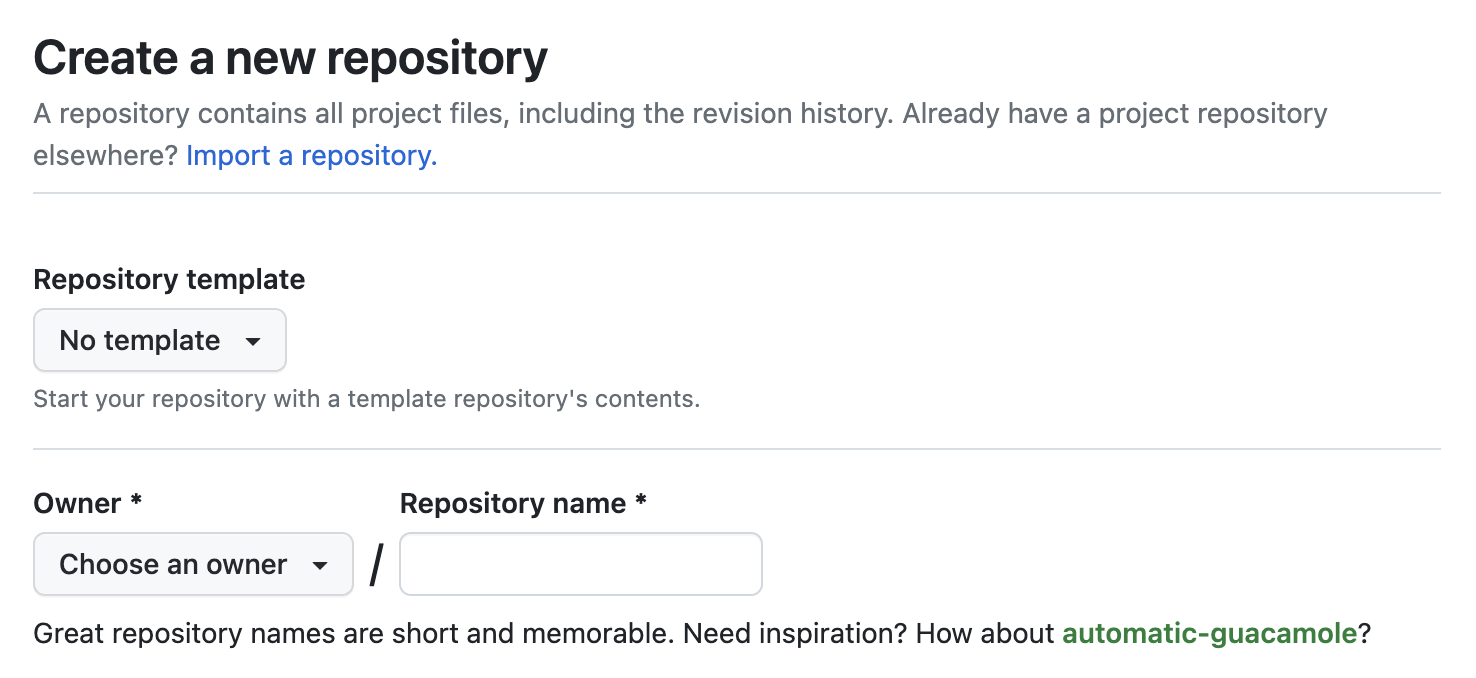Open the Import a repository link
Image resolution: width=1476 pixels, height=678 pixels.
311,156
